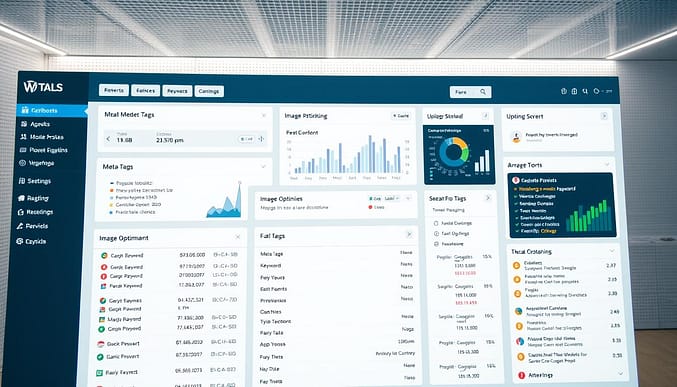
Task: Open Recedings in the sidebar
Action: (x=35, y=212)
